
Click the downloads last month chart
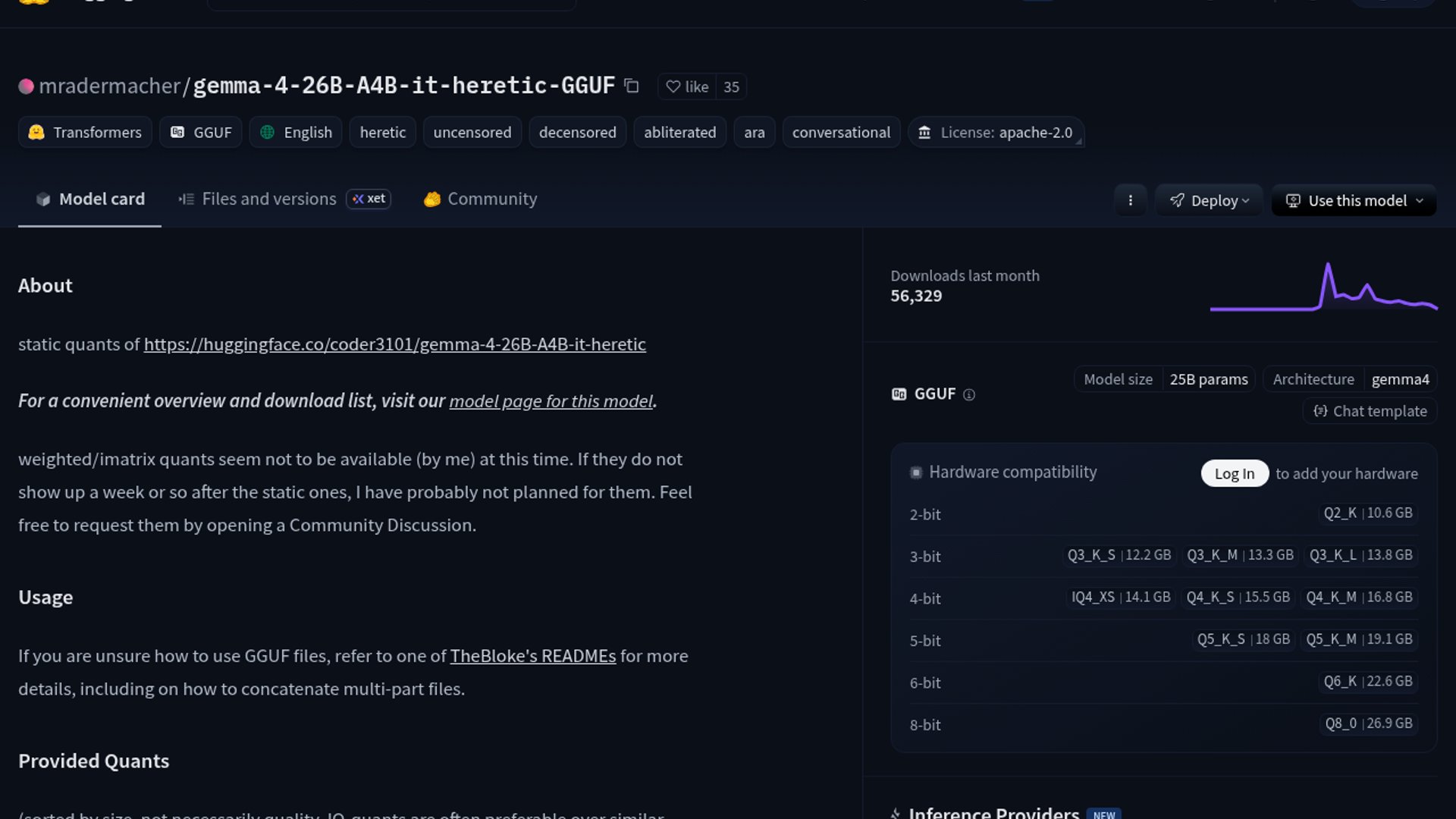coord(1323,288)
